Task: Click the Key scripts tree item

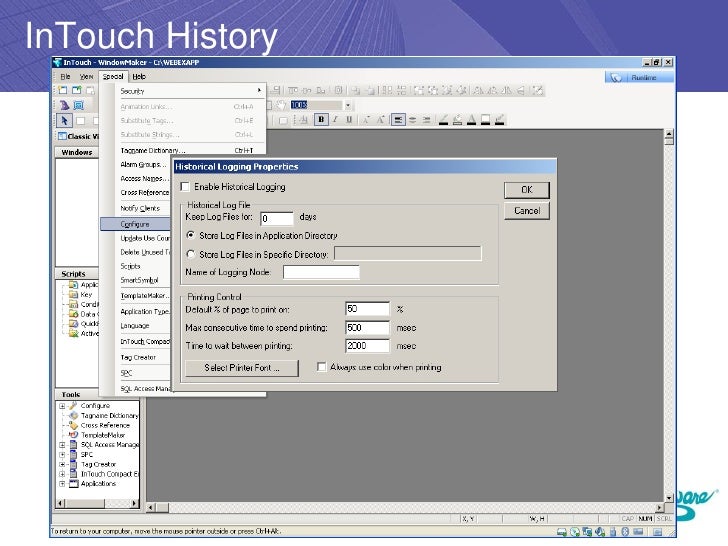Action: coord(86,294)
